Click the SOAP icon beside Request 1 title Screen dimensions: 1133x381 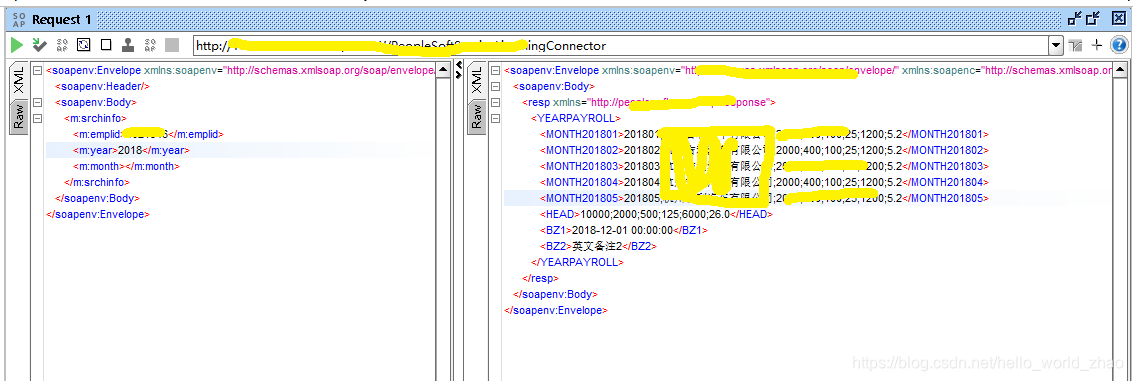pos(18,19)
